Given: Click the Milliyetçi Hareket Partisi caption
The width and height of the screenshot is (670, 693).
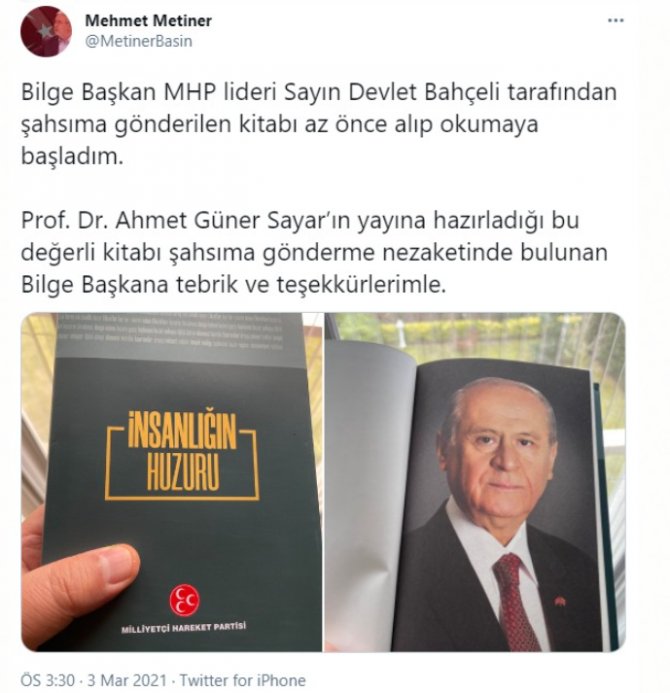Looking at the screenshot, I should (x=183, y=628).
